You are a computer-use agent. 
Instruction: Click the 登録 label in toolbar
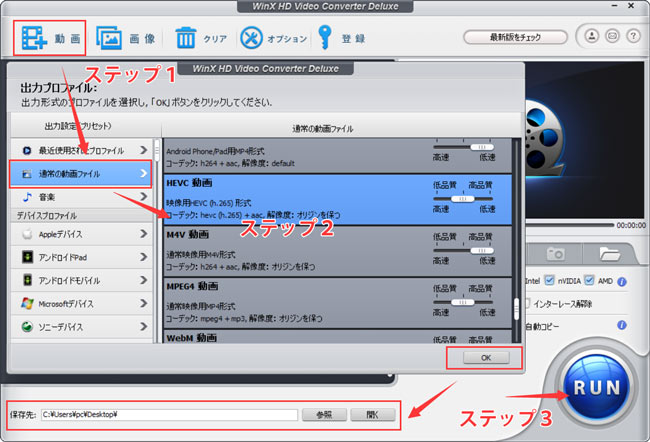click(353, 39)
